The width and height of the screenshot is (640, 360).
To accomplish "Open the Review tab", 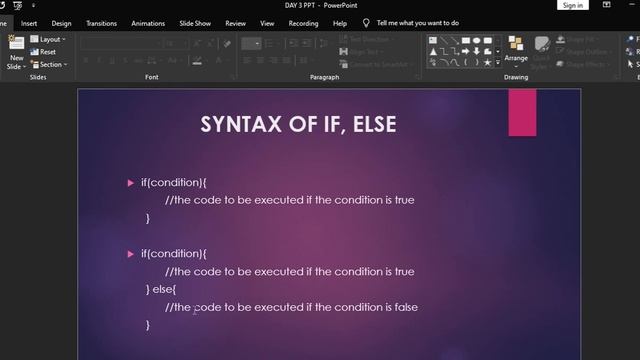I will coord(236,23).
